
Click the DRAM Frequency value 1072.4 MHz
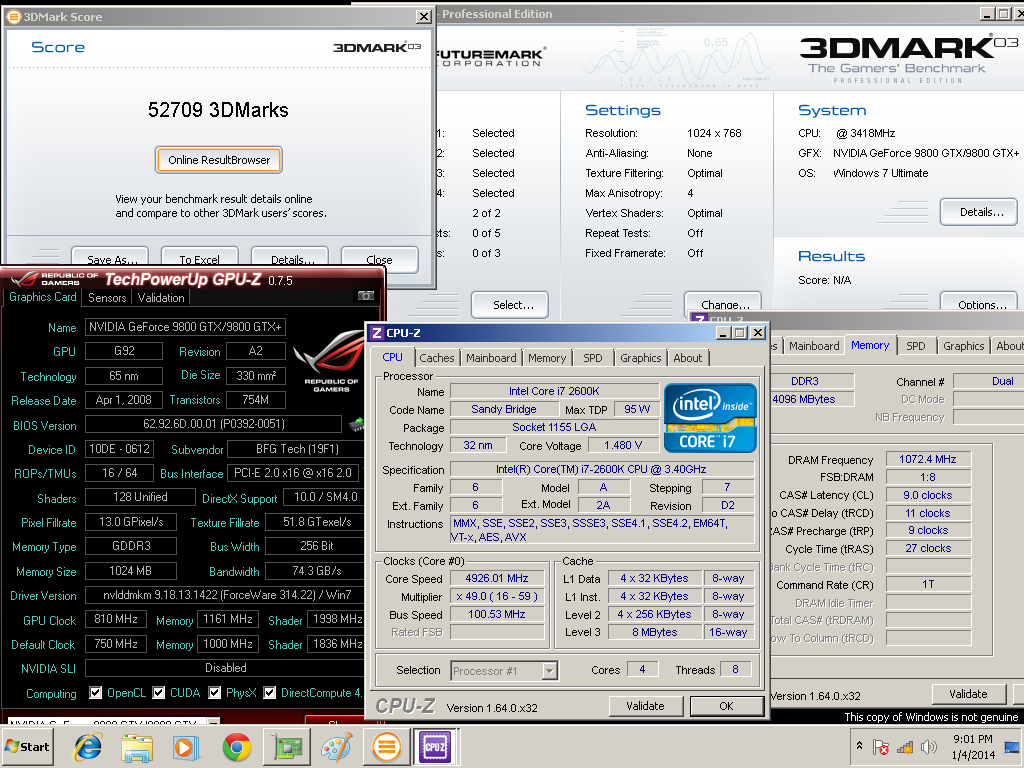point(928,459)
